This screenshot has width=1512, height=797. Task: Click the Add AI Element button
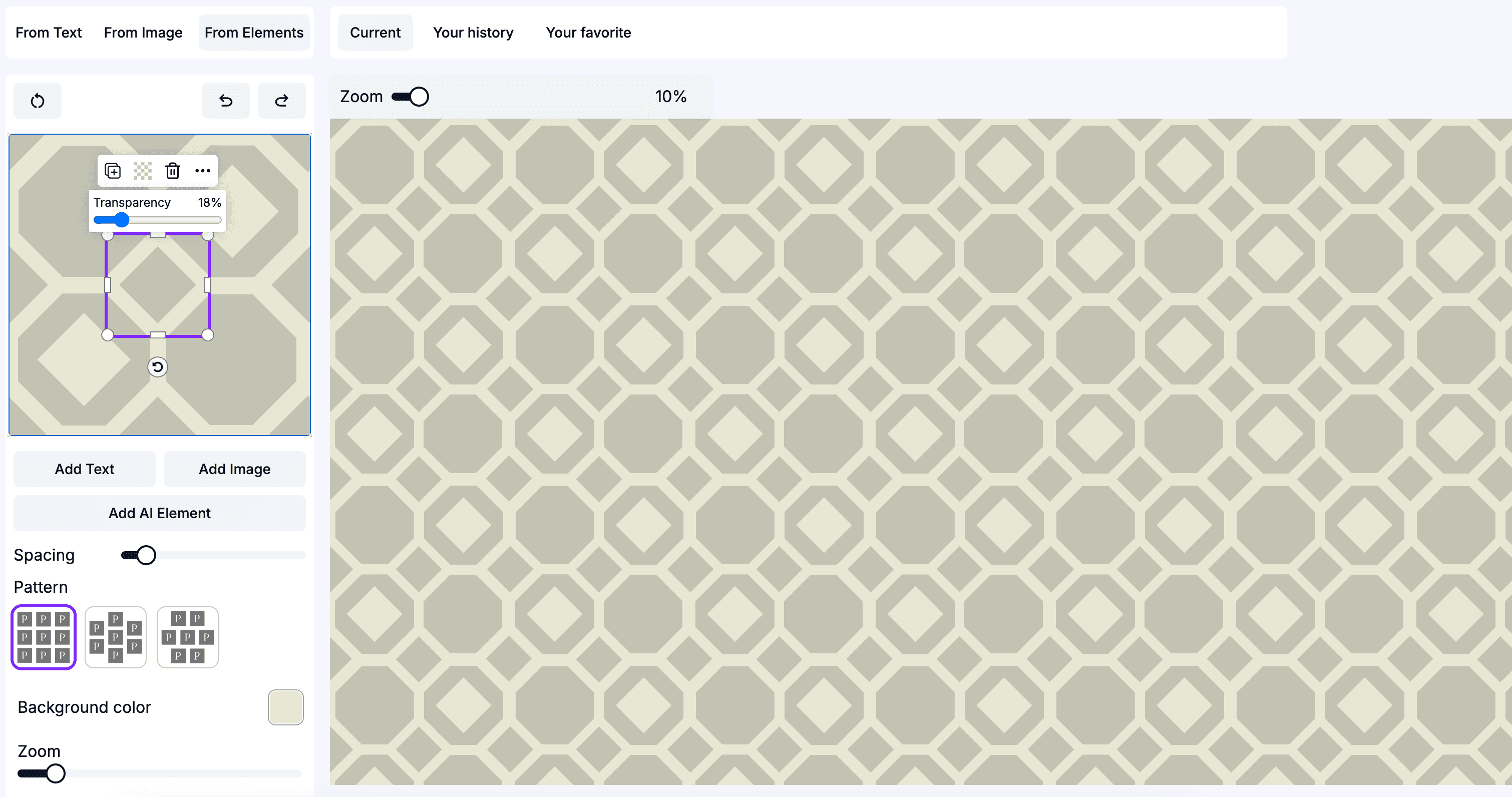click(x=159, y=513)
